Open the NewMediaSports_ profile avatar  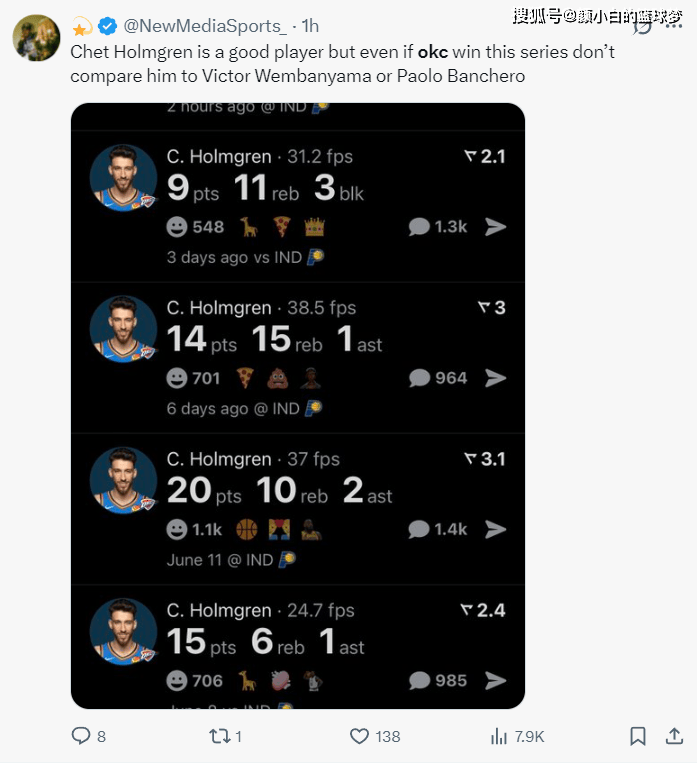[x=34, y=38]
